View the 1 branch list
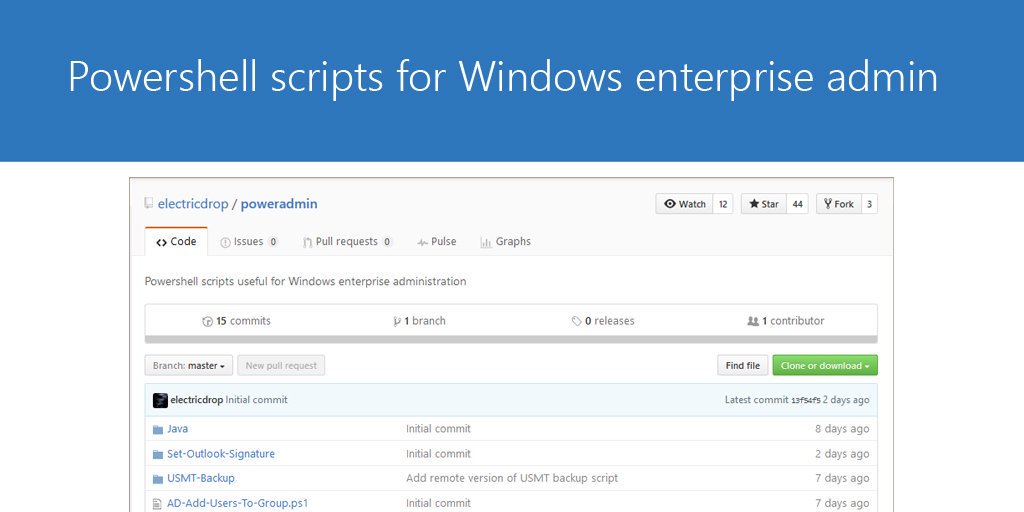 [419, 321]
